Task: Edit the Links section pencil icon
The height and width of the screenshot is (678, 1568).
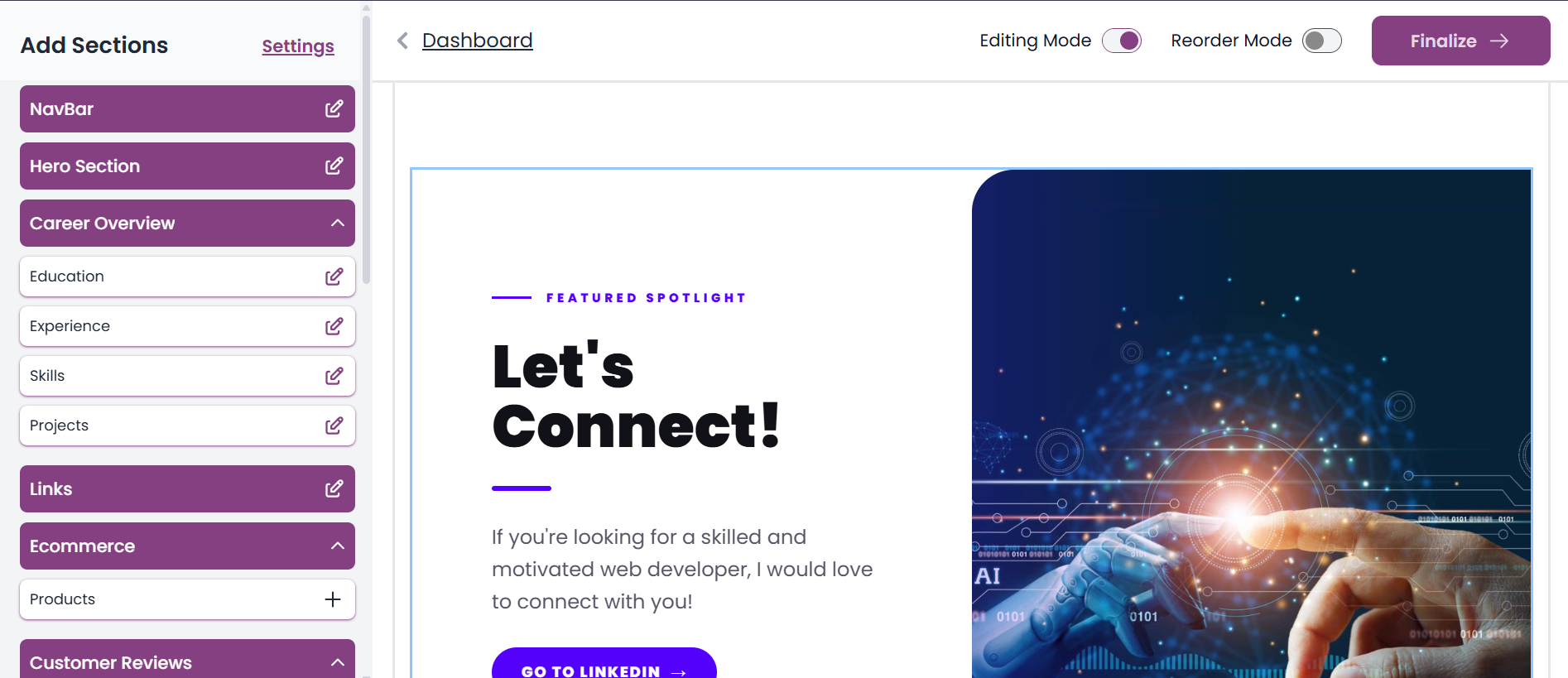Action: [x=334, y=488]
